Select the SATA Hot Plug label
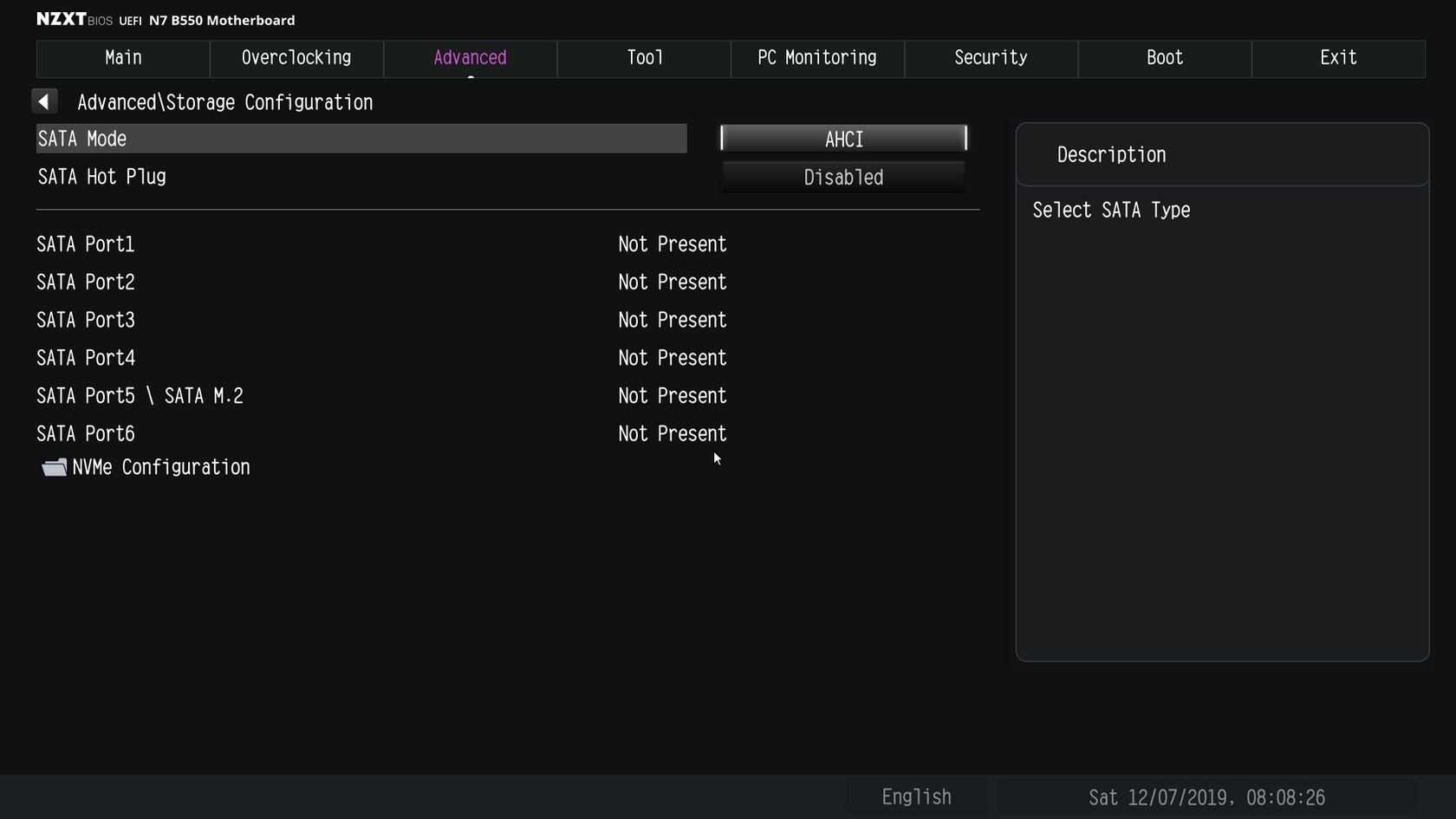Screen dimensions: 1456x819 click(x=102, y=177)
